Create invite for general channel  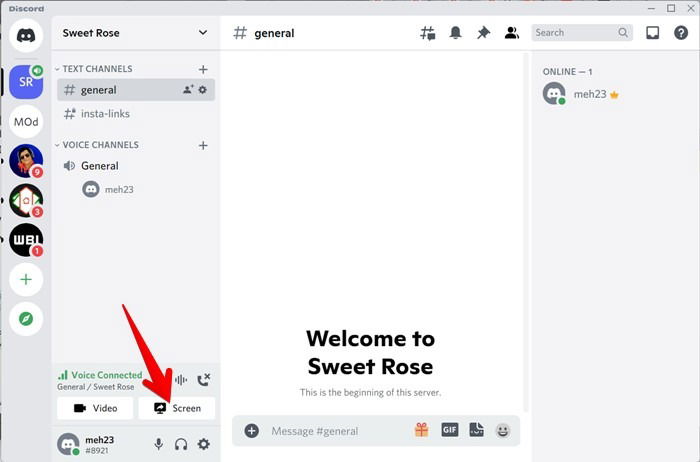point(188,90)
